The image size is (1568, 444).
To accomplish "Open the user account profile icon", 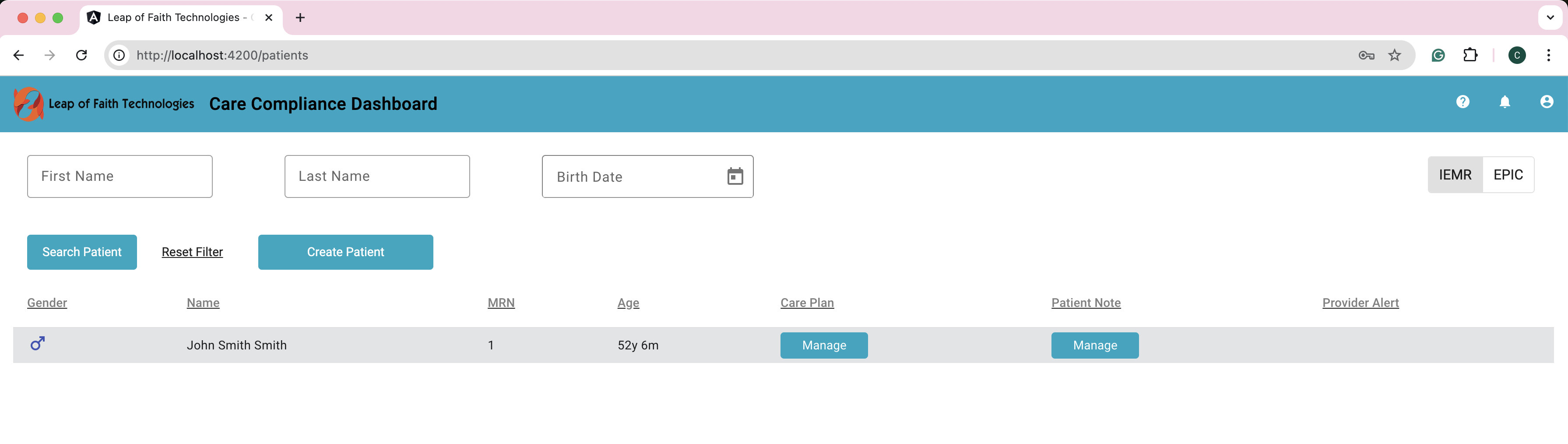I will (1546, 102).
